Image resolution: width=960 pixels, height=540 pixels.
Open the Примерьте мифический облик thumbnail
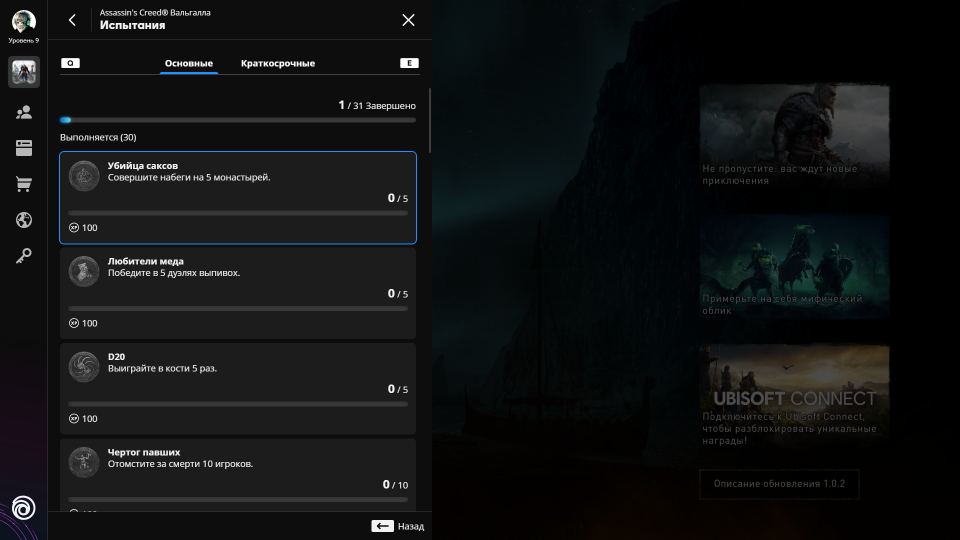tap(794, 266)
